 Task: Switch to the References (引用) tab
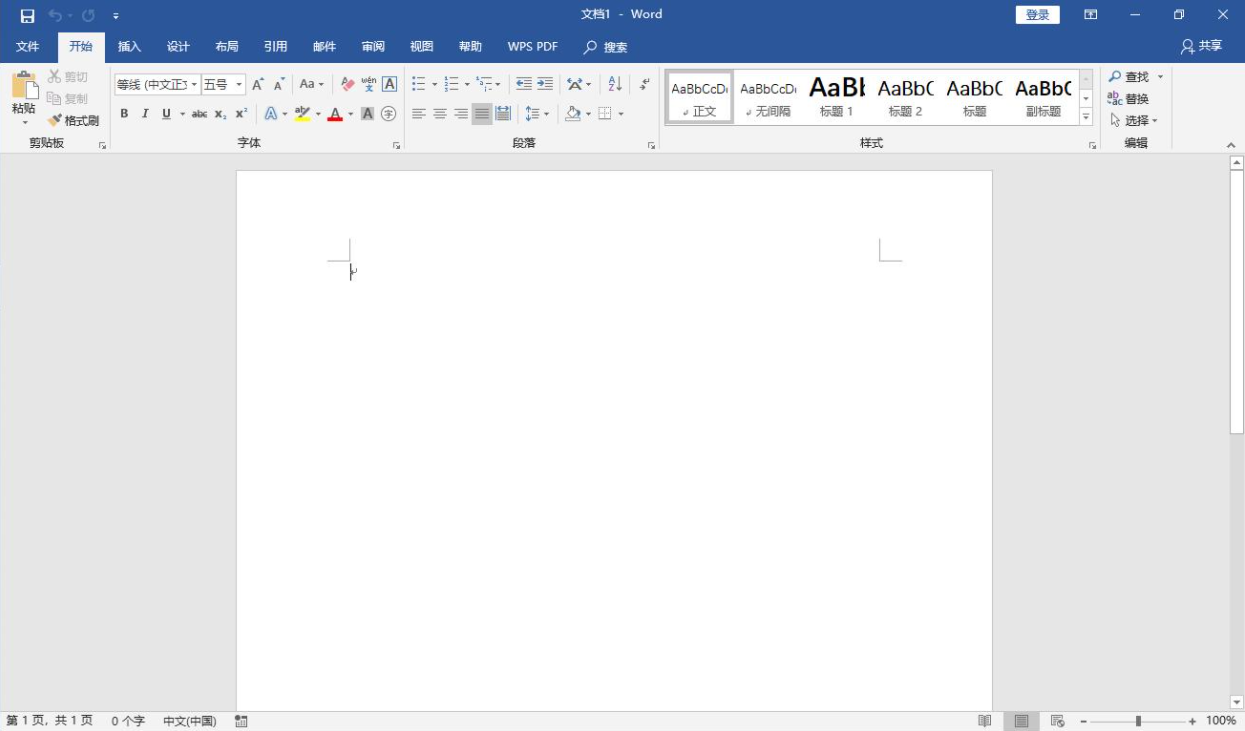276,47
